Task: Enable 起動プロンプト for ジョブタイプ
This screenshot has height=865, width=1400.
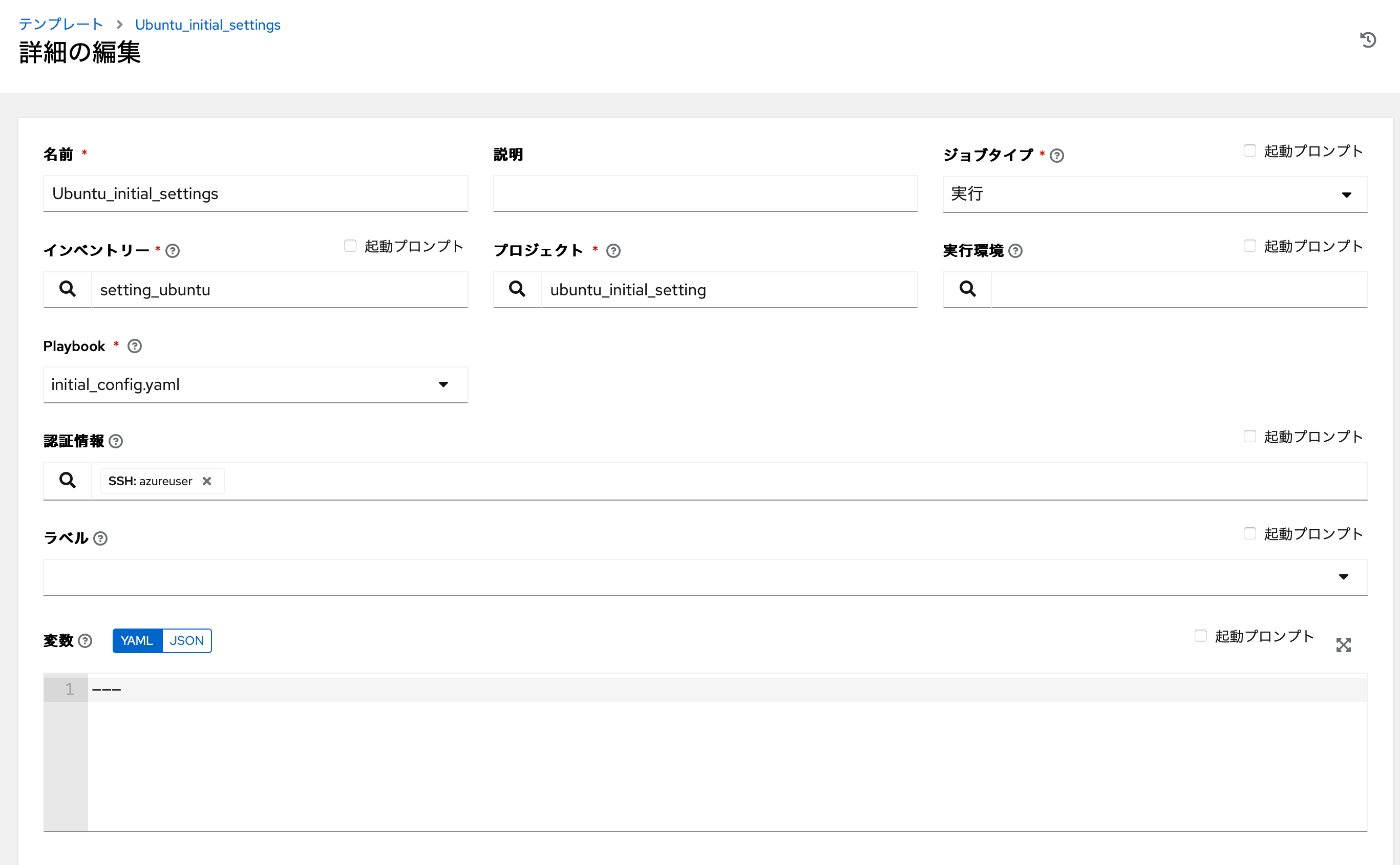Action: 1250,151
